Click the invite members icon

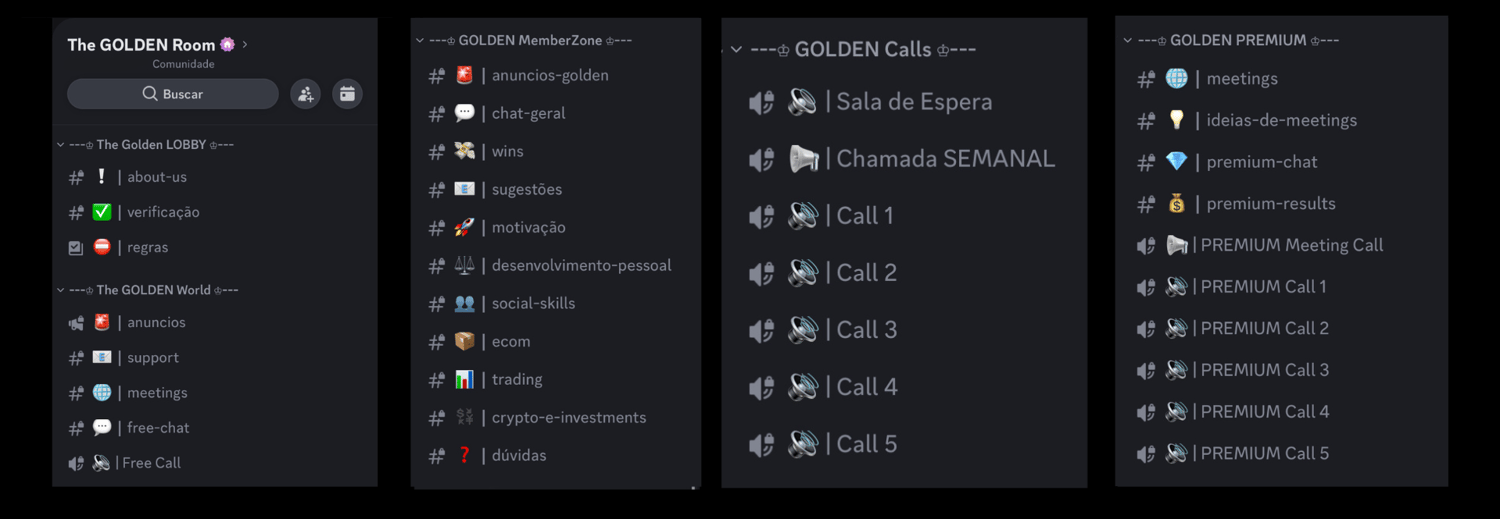306,94
